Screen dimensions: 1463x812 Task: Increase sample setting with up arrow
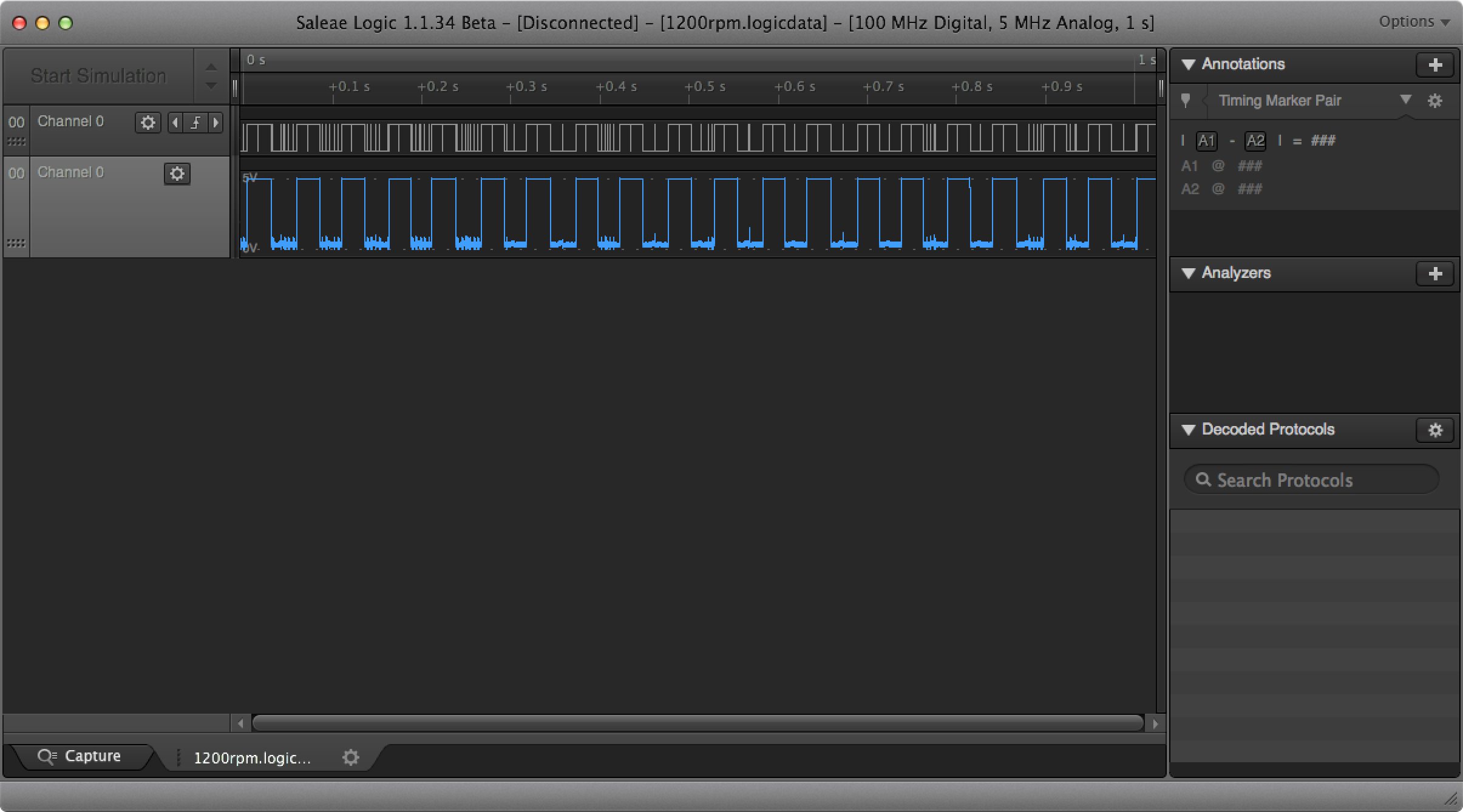point(211,67)
